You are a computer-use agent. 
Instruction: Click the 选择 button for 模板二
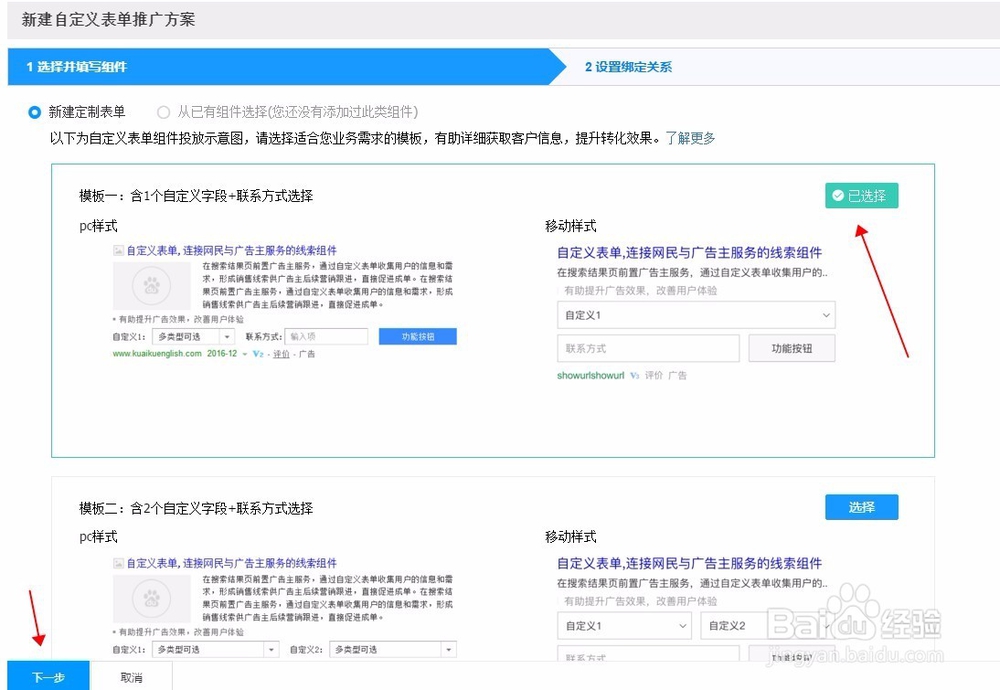pyautogui.click(x=862, y=507)
